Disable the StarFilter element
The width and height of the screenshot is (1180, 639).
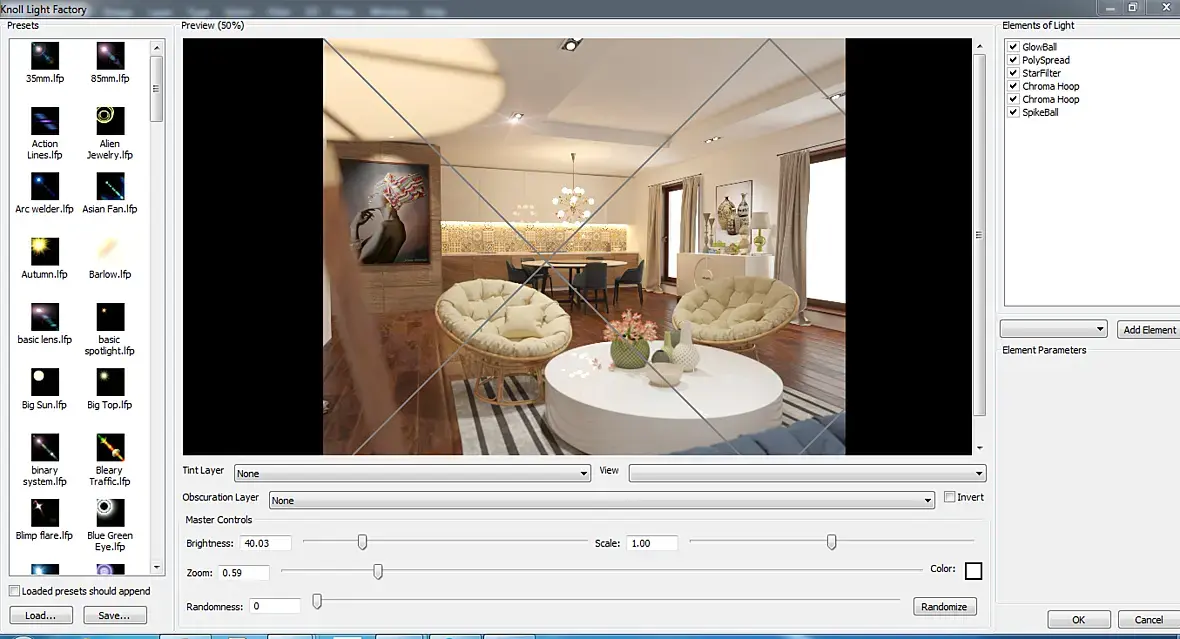[x=1013, y=73]
